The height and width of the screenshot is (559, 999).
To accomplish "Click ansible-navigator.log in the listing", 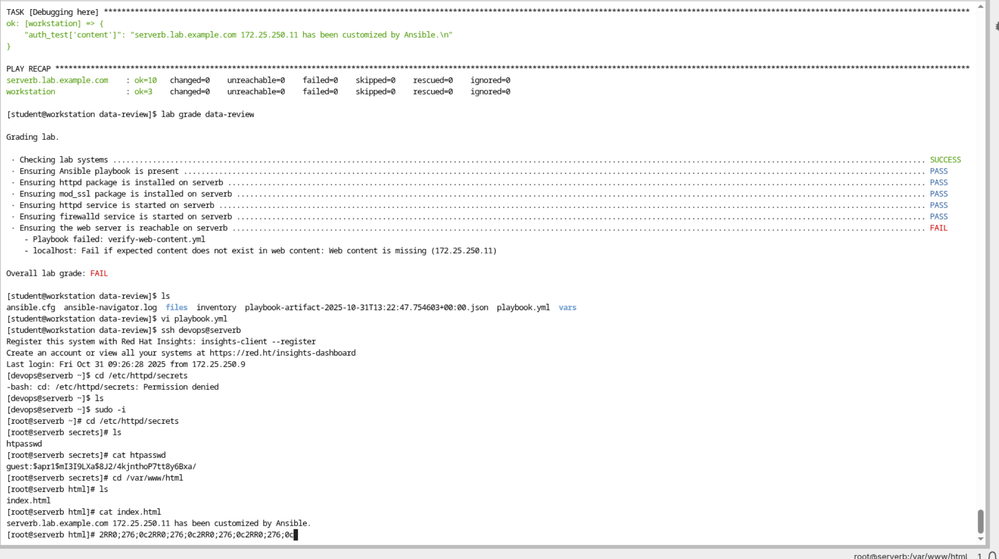I will 110,308.
